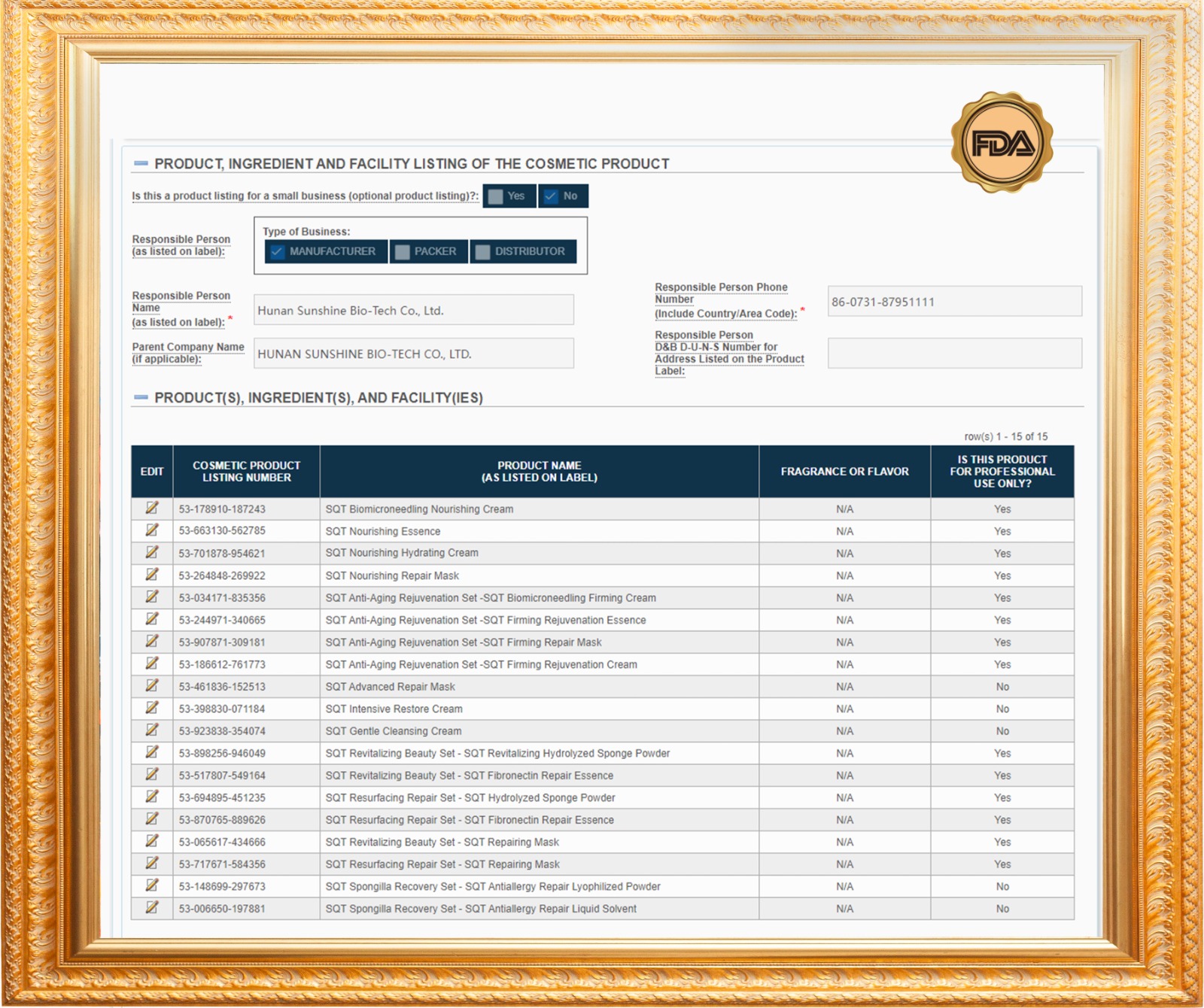Click edit pencil for listing 53-517807-549164
This screenshot has width=1204, height=1008.
(x=152, y=775)
